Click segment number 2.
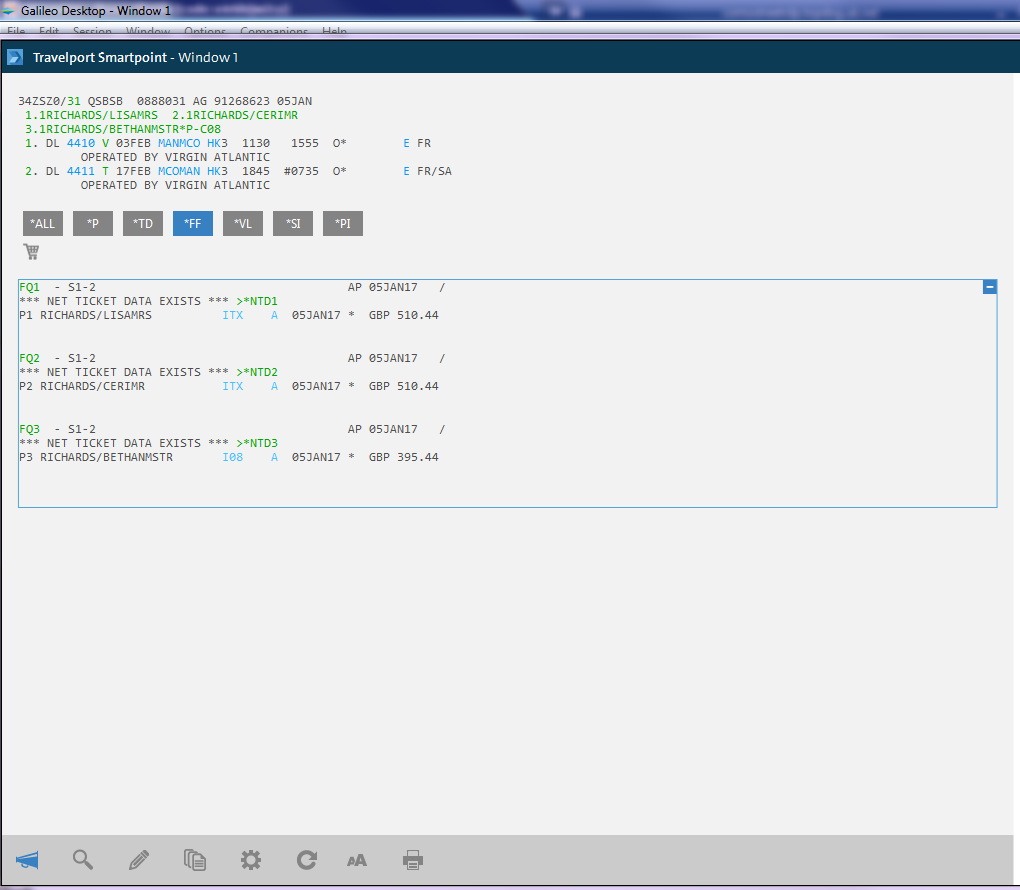The image size is (1020, 890). click(x=31, y=170)
